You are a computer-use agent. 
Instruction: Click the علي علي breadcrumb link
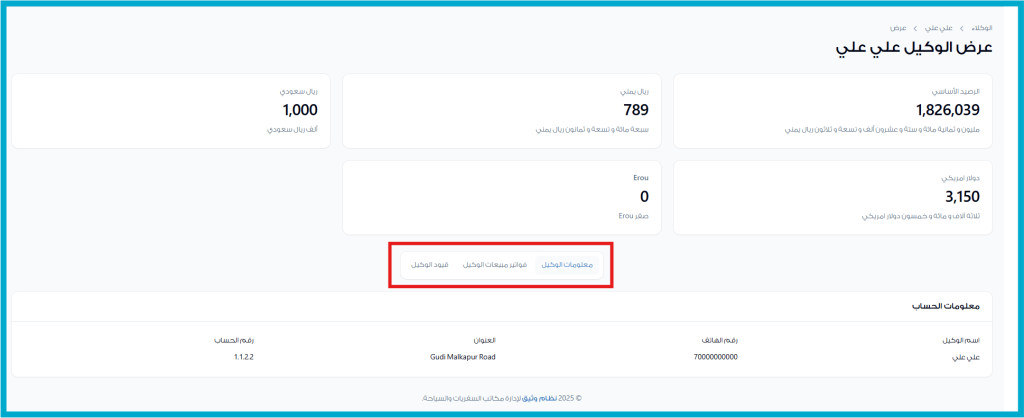coord(938,28)
